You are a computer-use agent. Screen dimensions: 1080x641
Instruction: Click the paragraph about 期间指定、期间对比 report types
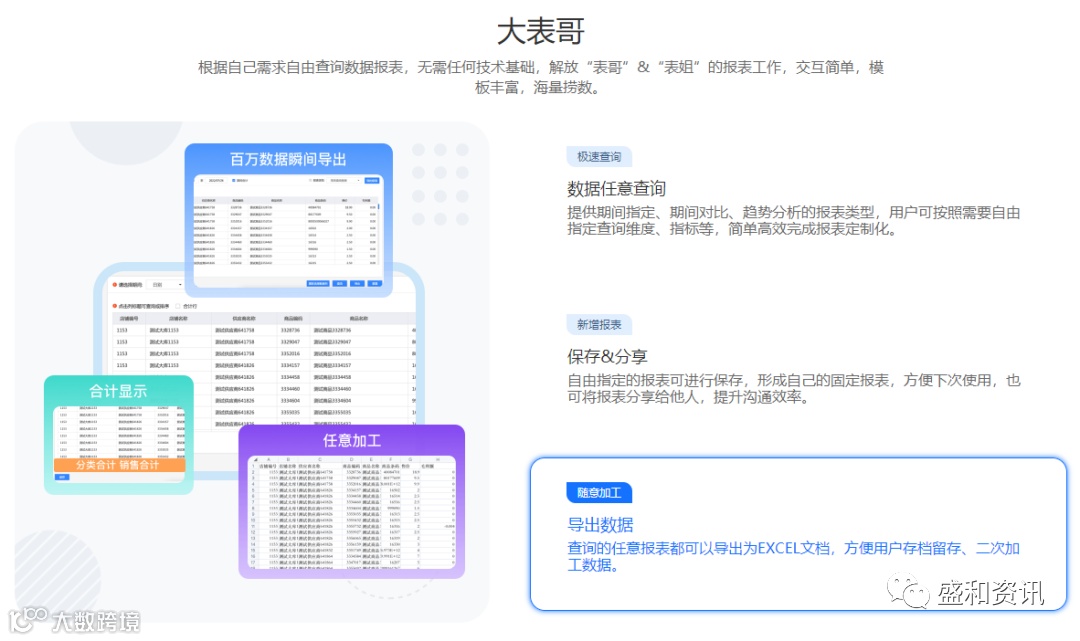click(793, 220)
